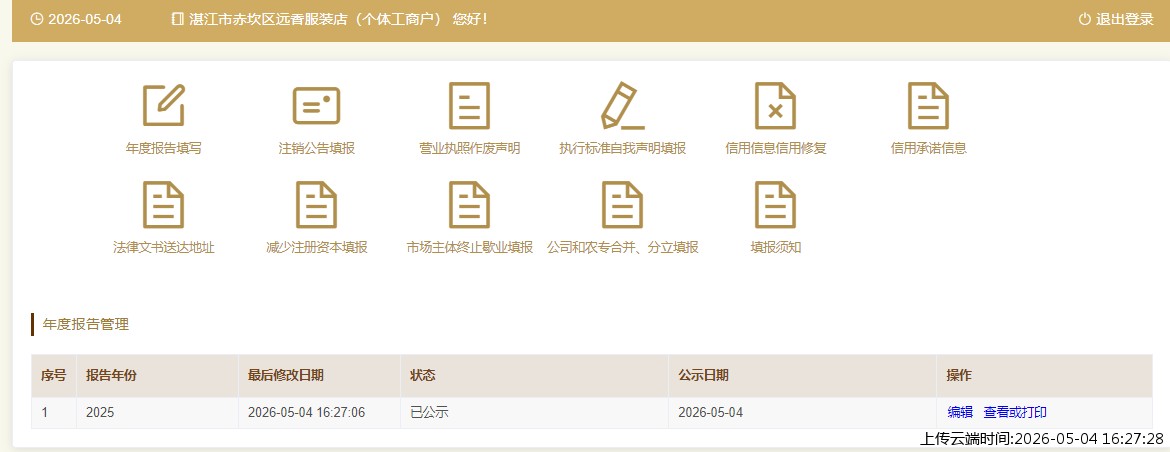Open the 注销公告填报 card icon
This screenshot has width=1170, height=452.
[316, 105]
